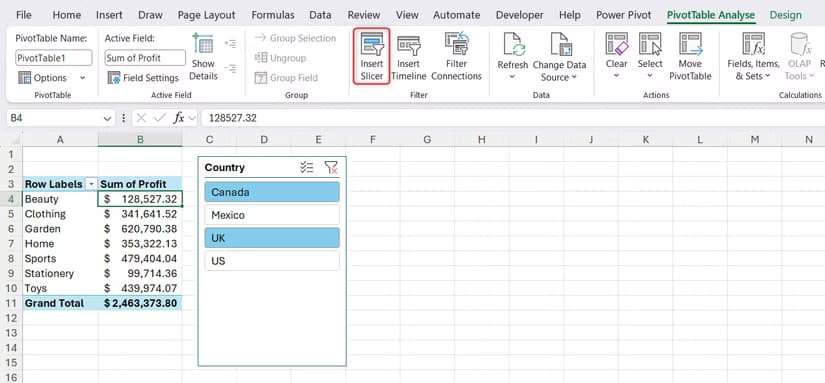Open PivotTable Options
This screenshot has height=383, width=825.
(43, 78)
